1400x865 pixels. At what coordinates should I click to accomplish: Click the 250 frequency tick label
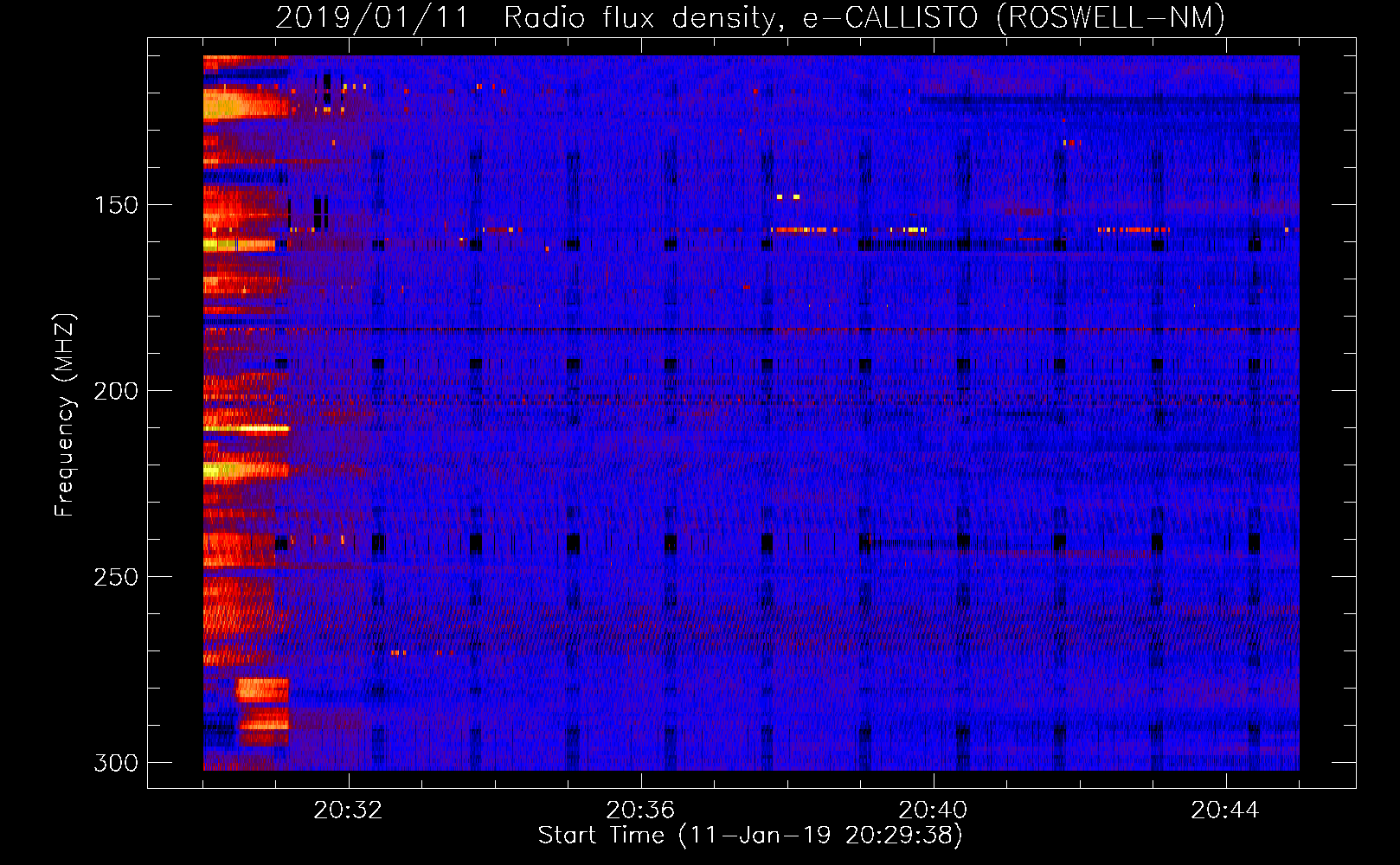pos(116,577)
